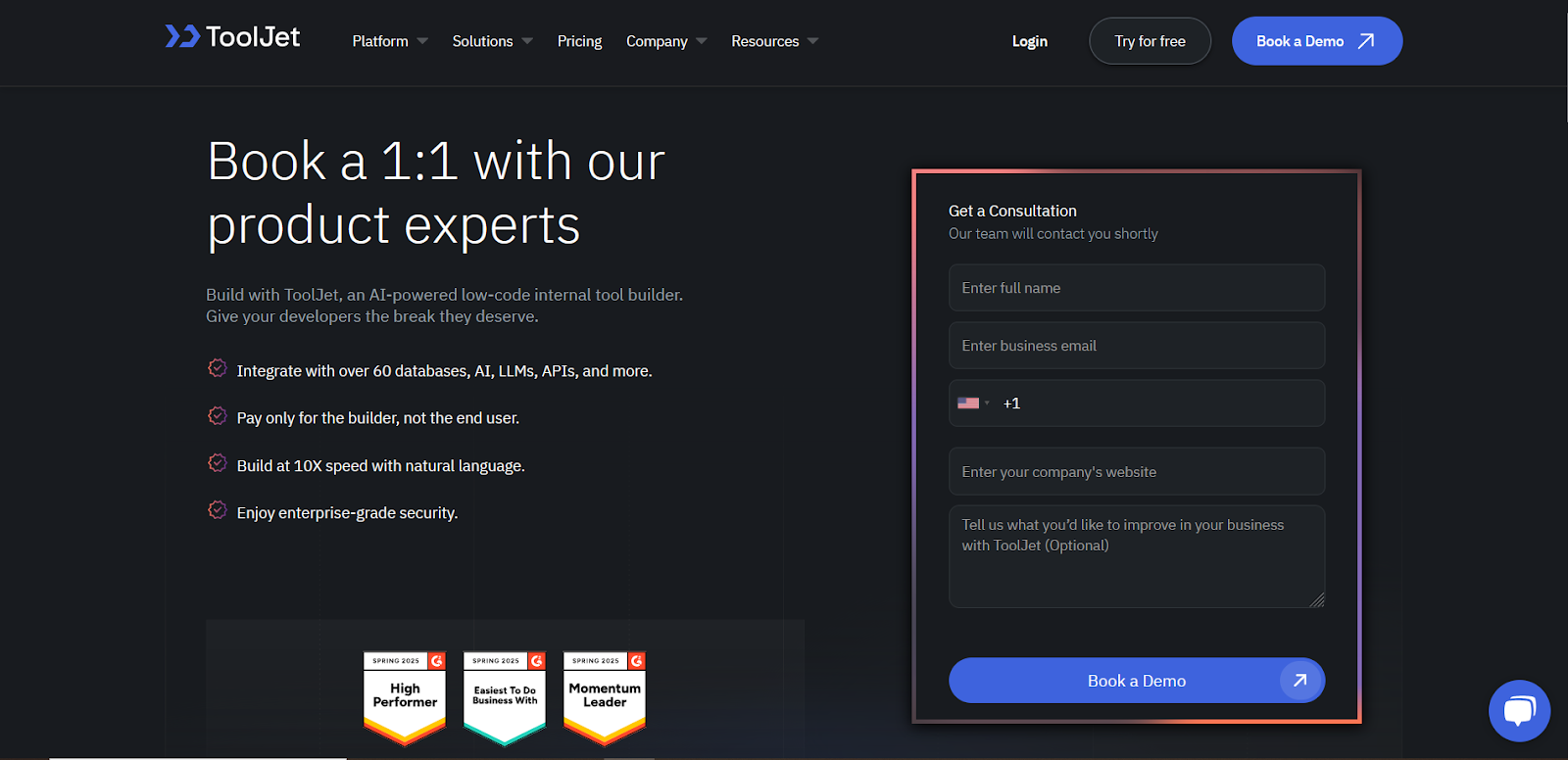The height and width of the screenshot is (760, 1568).
Task: Expand the Company menu
Action: click(x=666, y=41)
